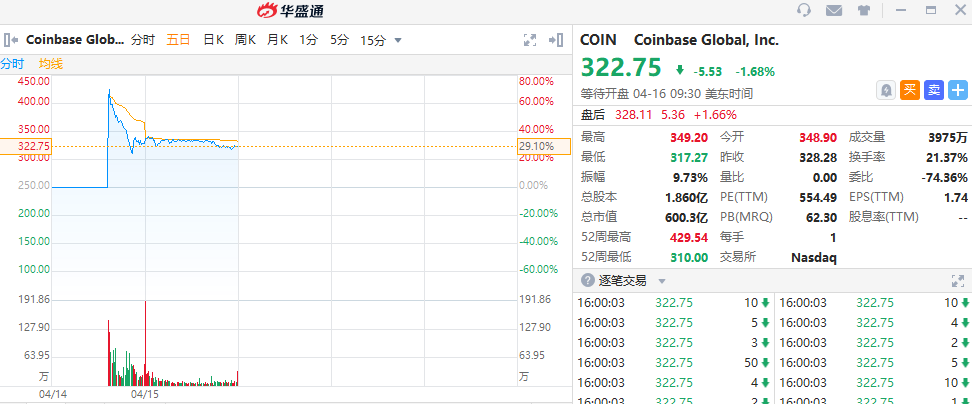Click the EPS(TTM) value 1.74
The width and height of the screenshot is (972, 404).
click(957, 197)
